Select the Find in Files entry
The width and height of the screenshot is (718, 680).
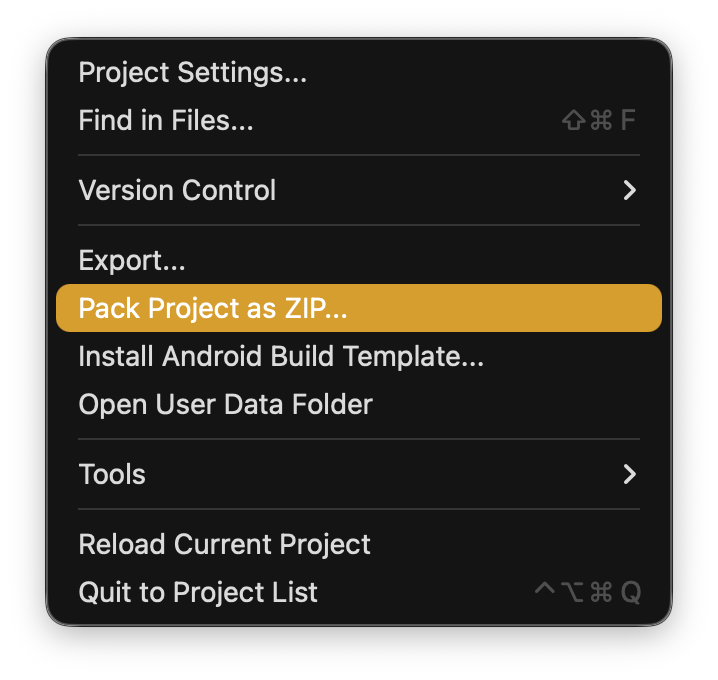pyautogui.click(x=165, y=121)
